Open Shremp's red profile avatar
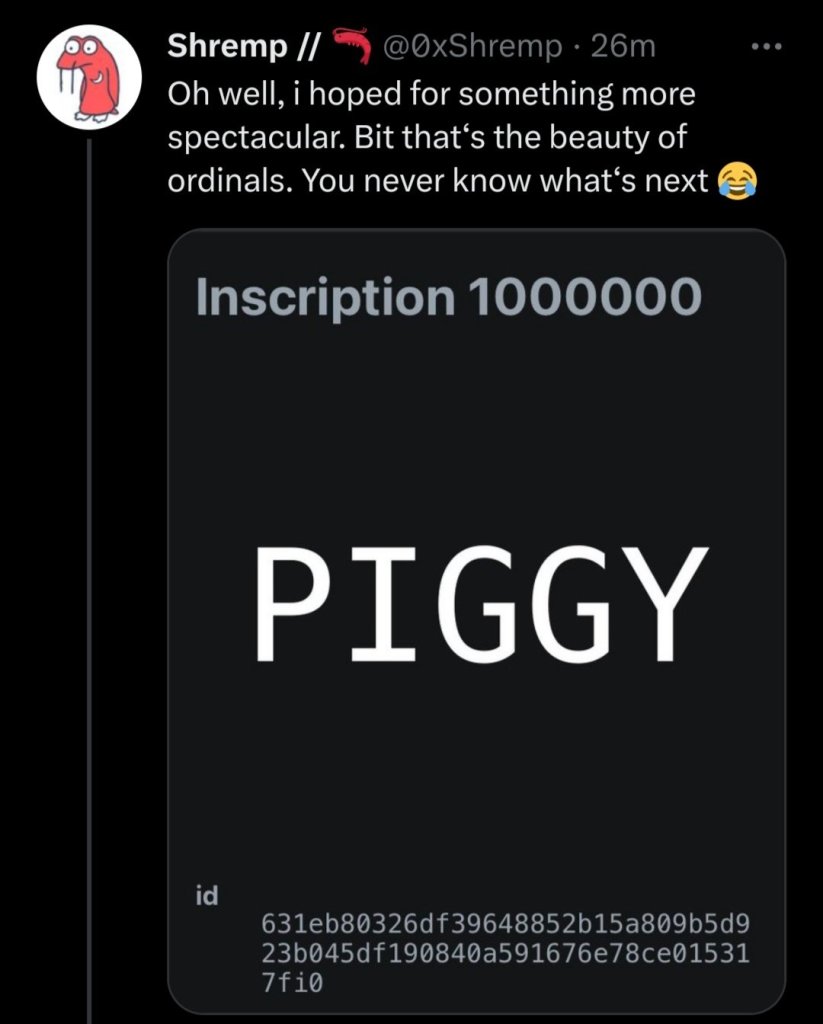The height and width of the screenshot is (1024, 823). coord(89,75)
